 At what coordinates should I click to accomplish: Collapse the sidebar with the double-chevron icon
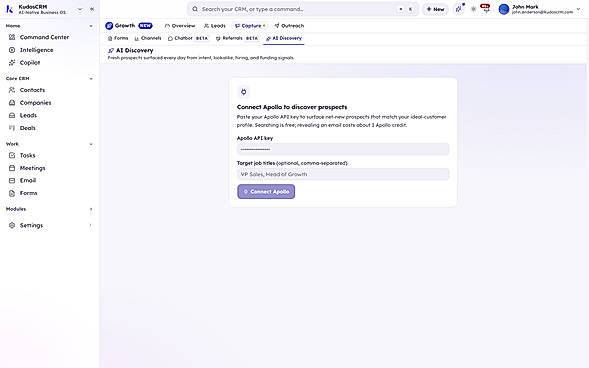[92, 9]
